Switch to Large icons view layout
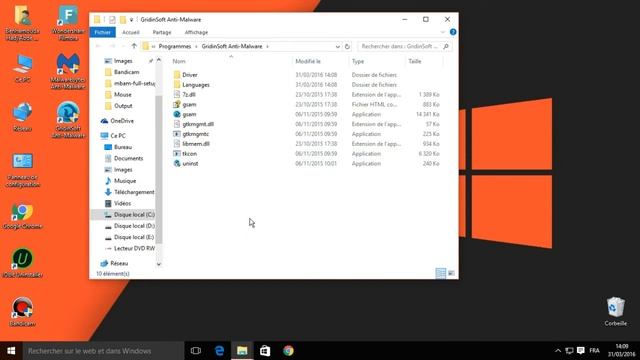 [x=451, y=273]
